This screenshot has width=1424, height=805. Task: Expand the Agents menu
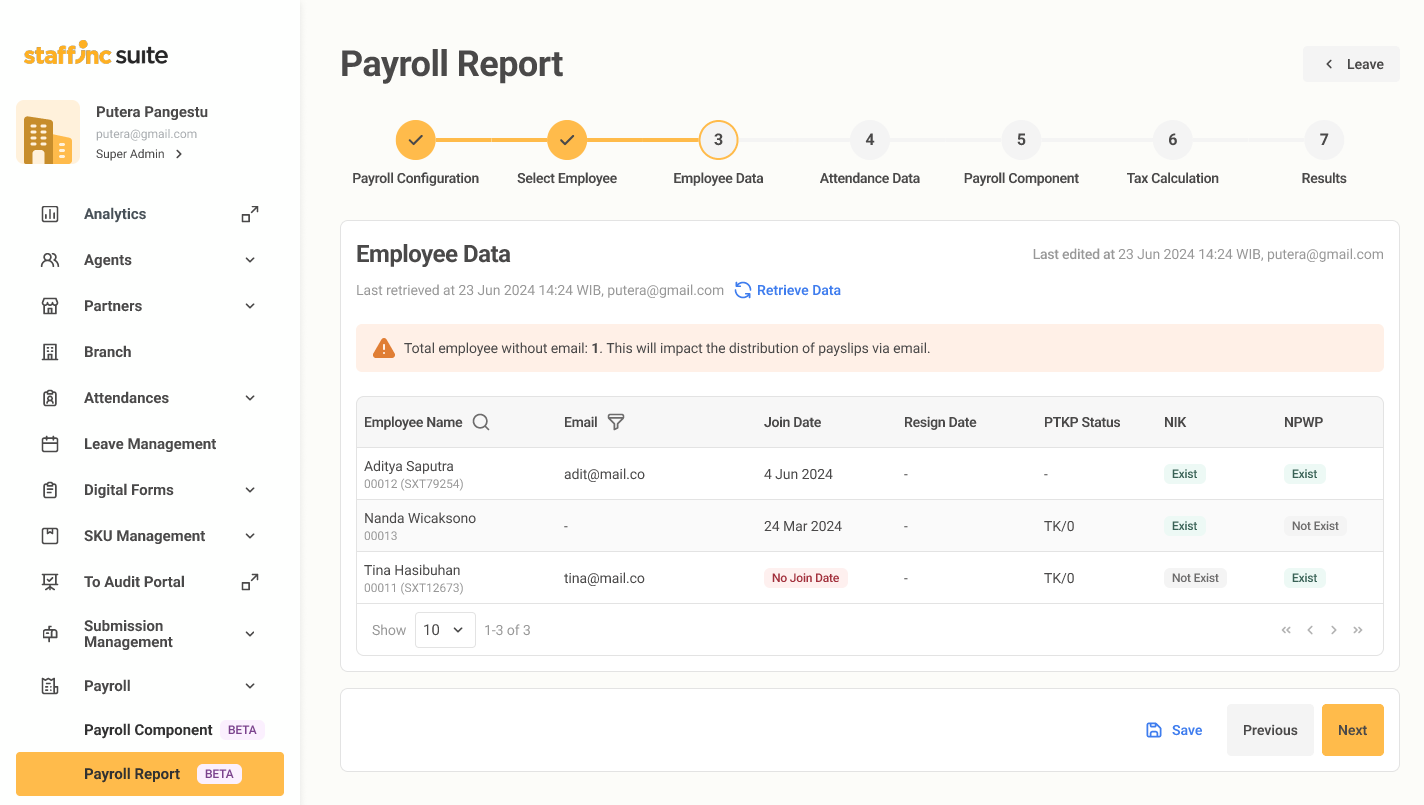[x=250, y=260]
